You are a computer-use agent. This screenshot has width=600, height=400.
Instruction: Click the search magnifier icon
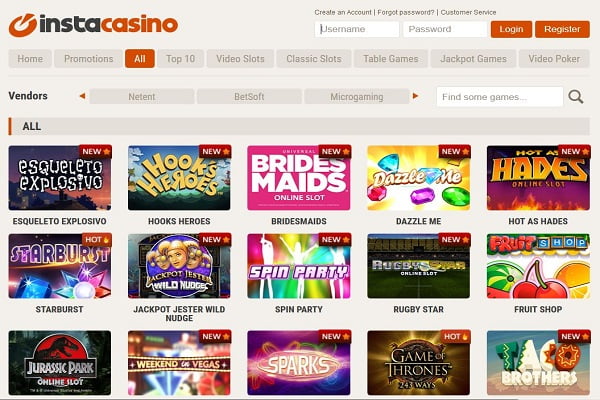pos(576,97)
